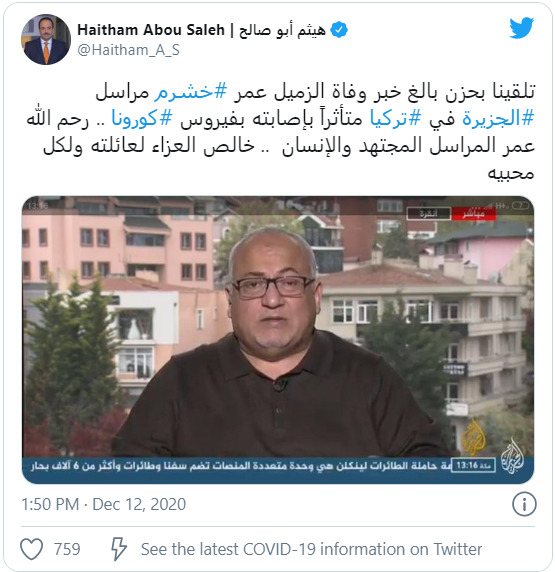555x572 pixels.
Task: Click the red live badge in video
Action: 474,213
